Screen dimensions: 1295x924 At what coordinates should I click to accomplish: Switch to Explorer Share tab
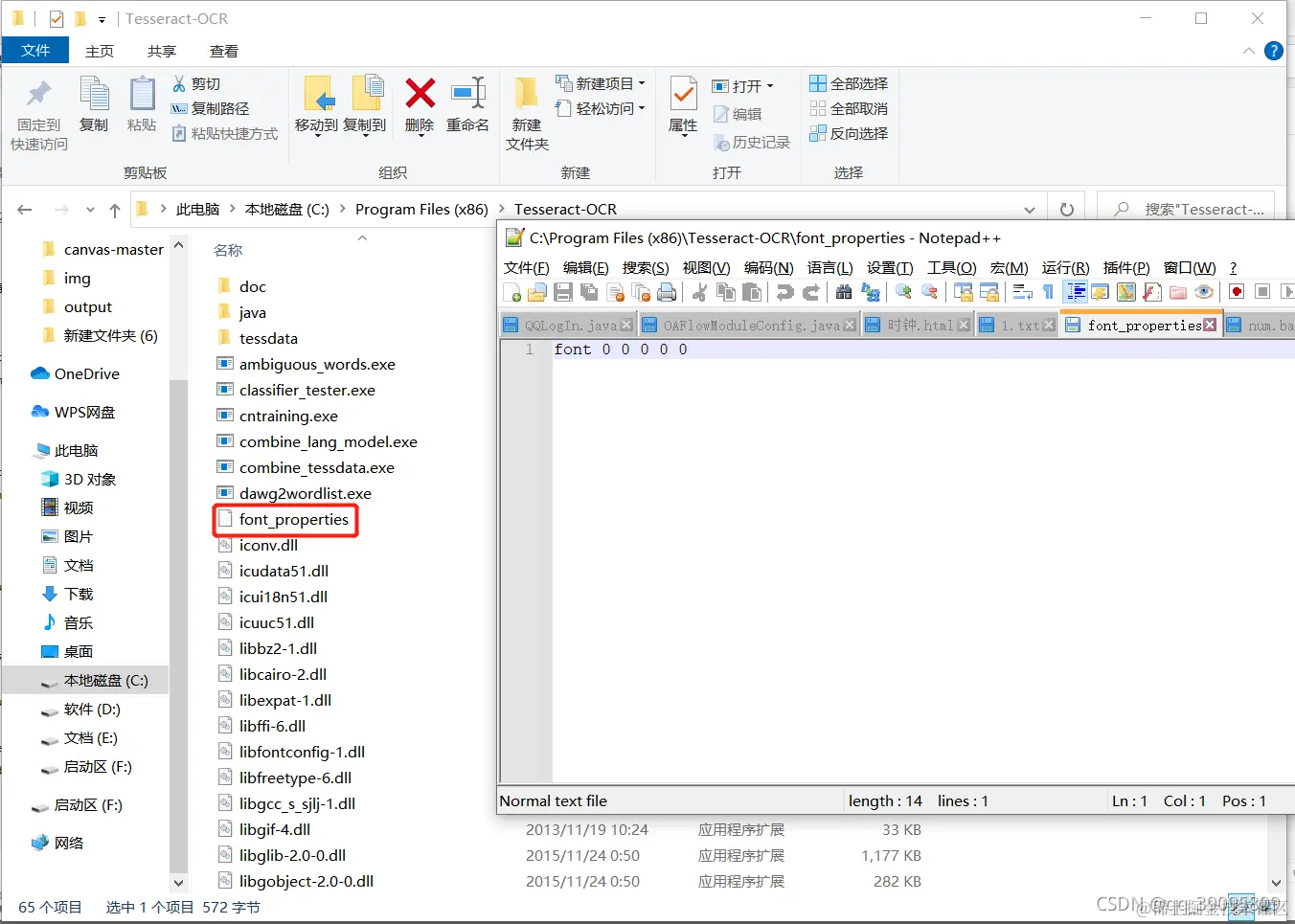tap(162, 51)
